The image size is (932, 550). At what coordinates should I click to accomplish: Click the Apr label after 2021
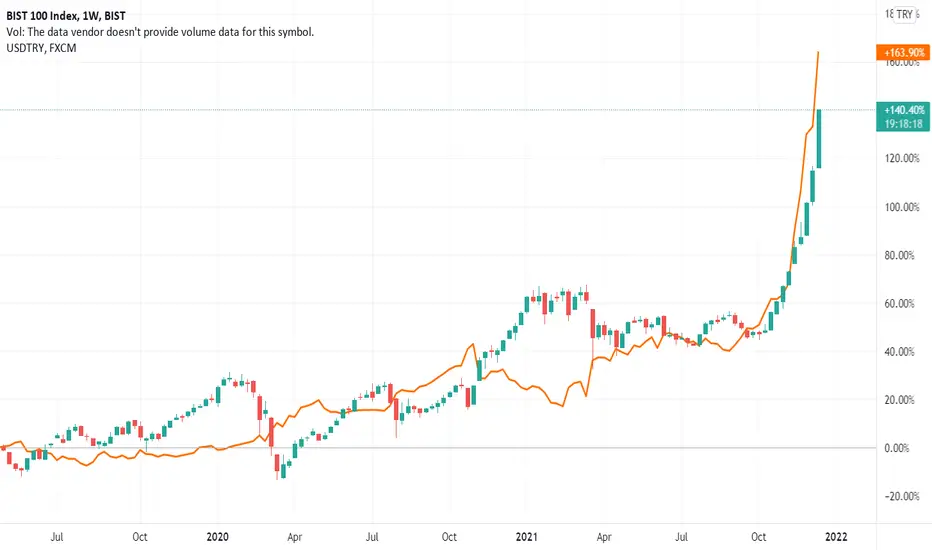[604, 537]
